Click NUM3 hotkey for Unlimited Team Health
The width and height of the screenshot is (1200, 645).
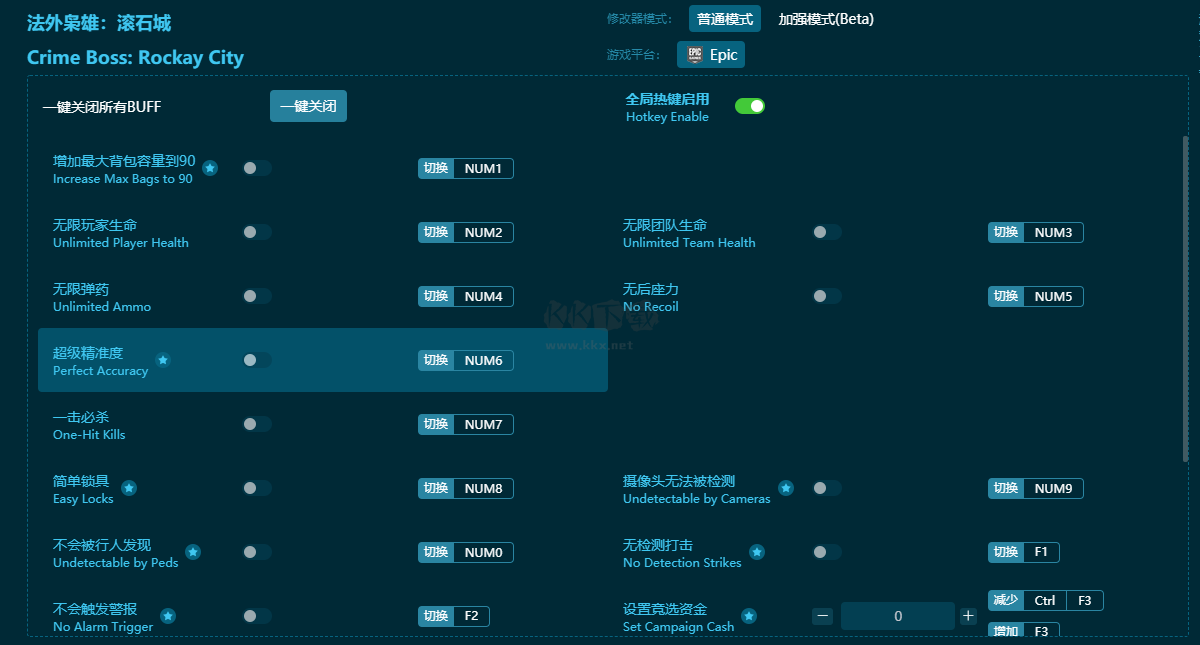point(1036,232)
